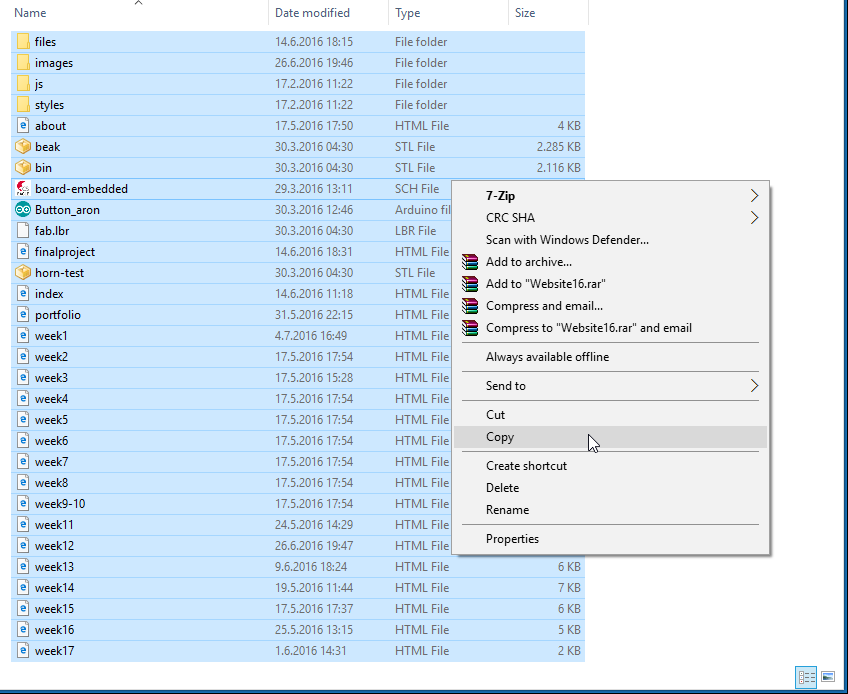
Task: Choose Delete in the context menu
Action: point(610,488)
